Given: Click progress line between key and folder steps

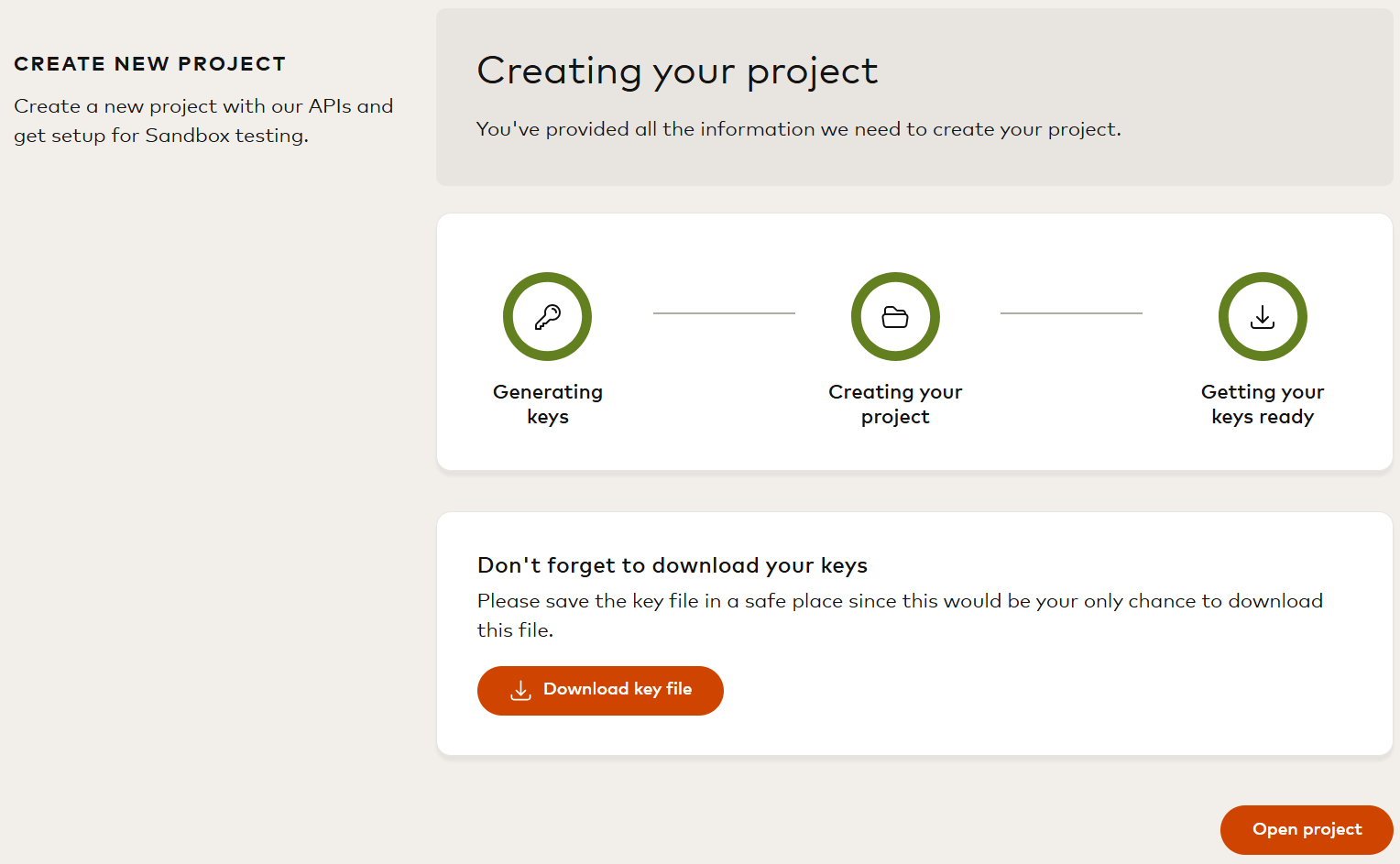Looking at the screenshot, I should tap(724, 313).
